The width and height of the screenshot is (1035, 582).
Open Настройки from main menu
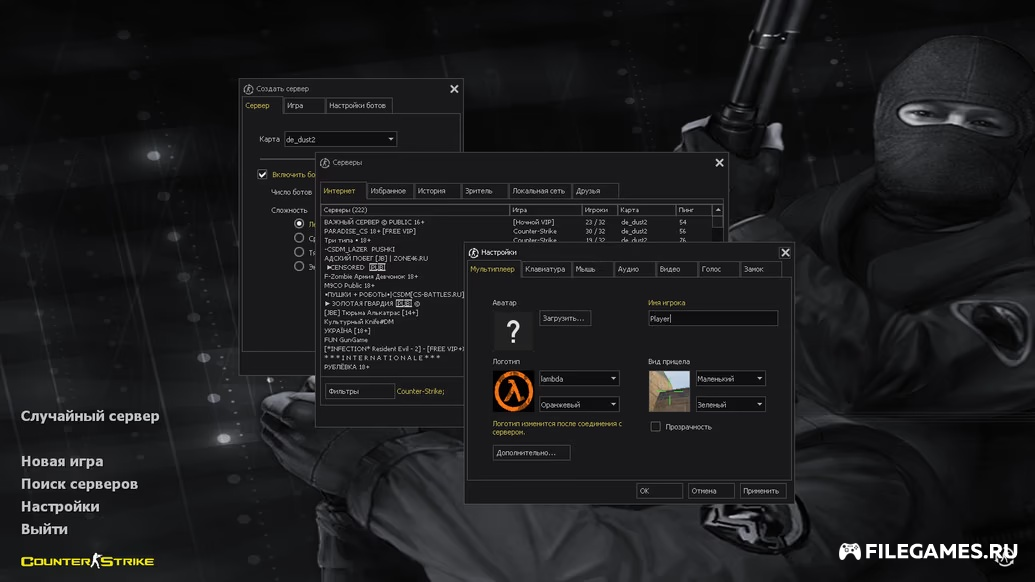[x=60, y=507]
